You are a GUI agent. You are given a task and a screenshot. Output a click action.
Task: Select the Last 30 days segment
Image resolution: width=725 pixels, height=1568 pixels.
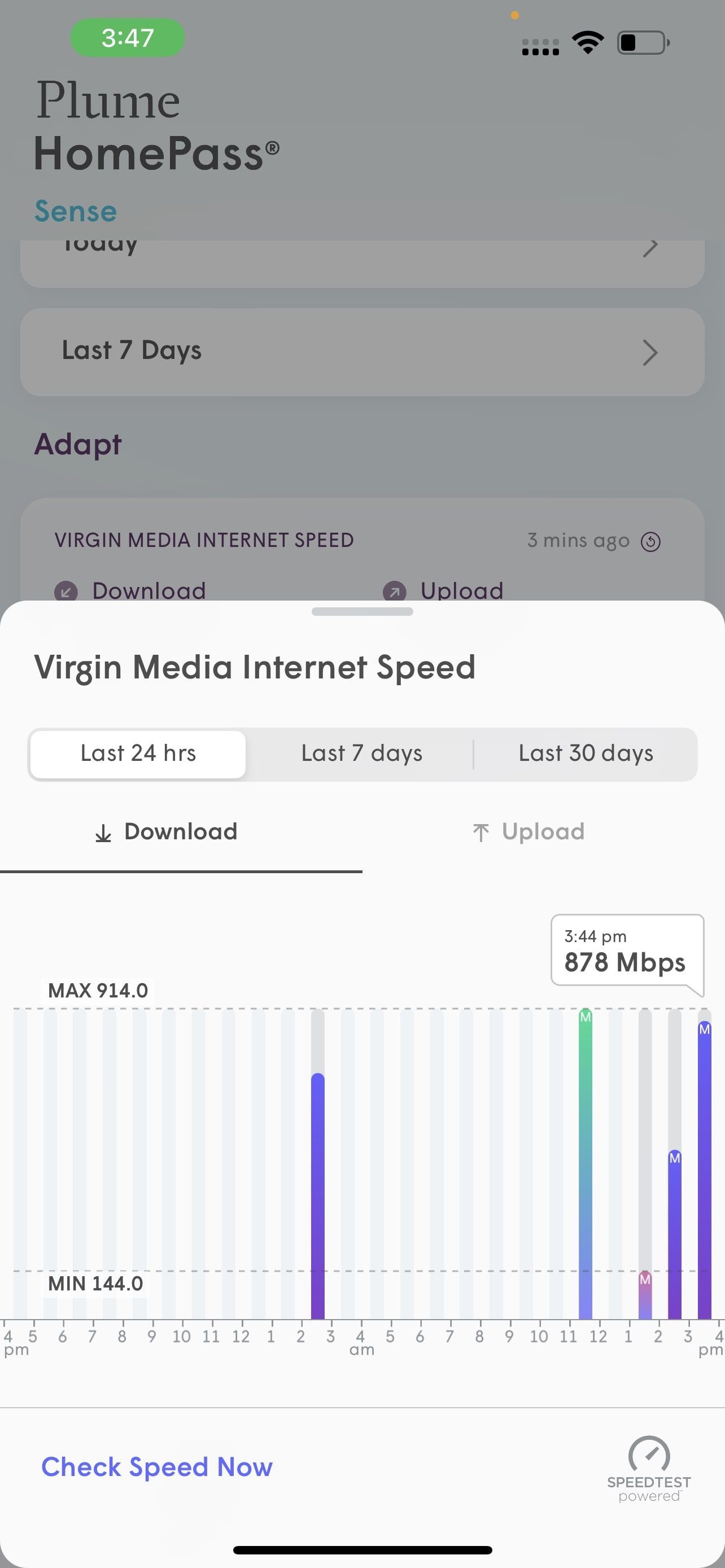586,754
